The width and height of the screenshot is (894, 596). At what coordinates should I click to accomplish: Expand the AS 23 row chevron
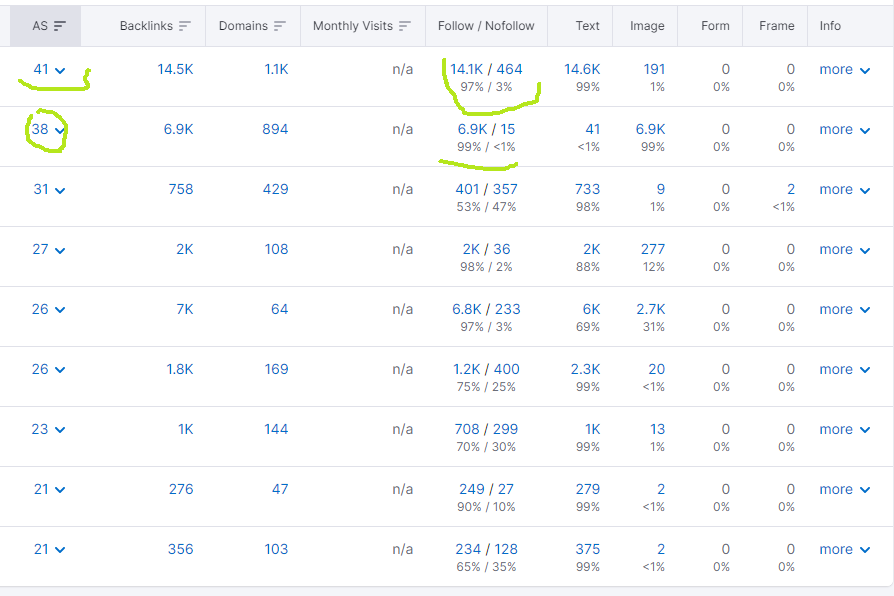60,431
